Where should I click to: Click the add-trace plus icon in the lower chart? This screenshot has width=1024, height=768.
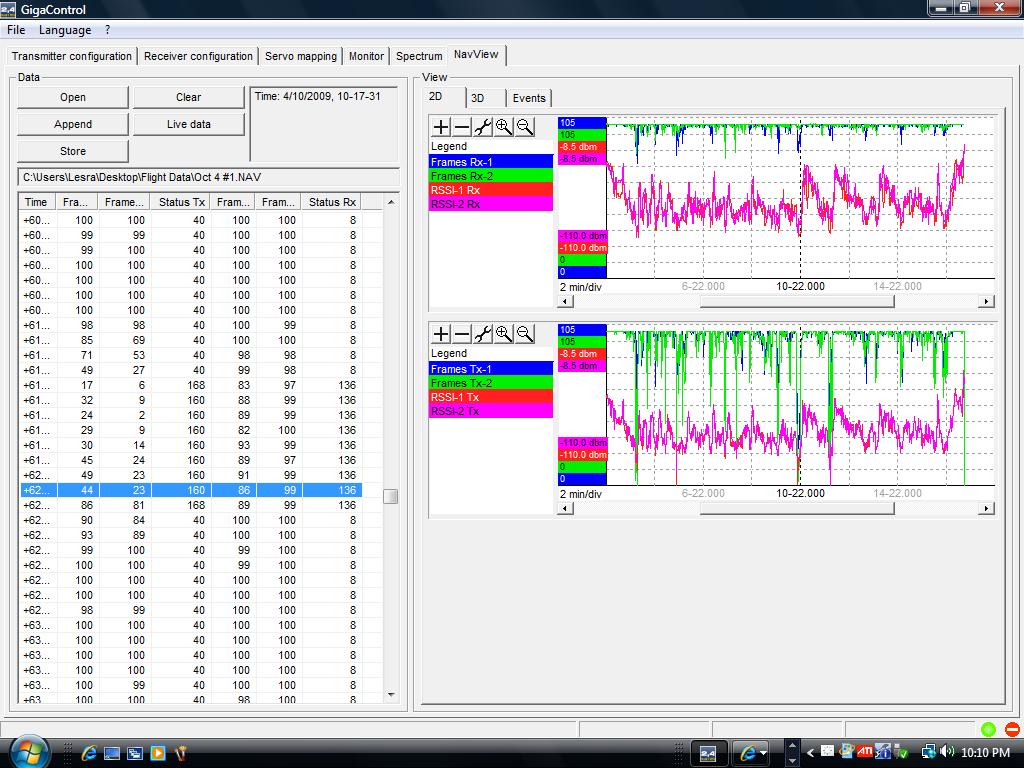click(x=441, y=334)
